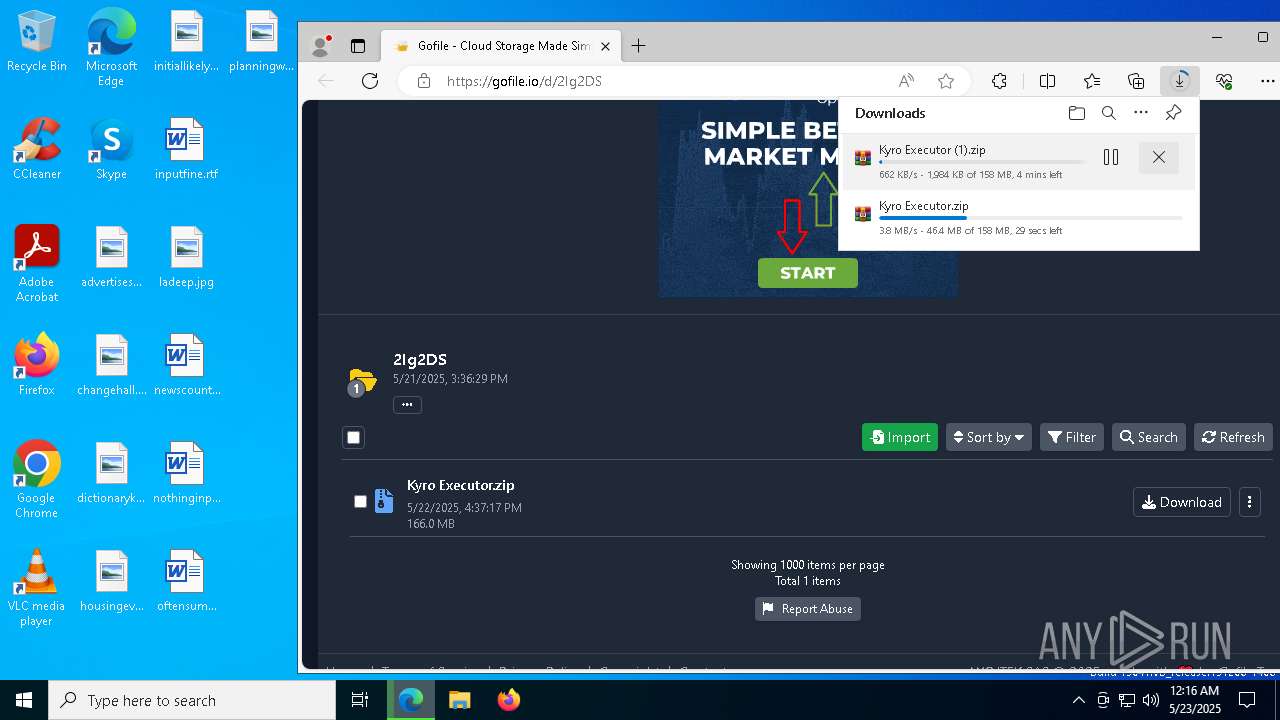Refresh the file list
The height and width of the screenshot is (720, 1280).
pos(1233,437)
